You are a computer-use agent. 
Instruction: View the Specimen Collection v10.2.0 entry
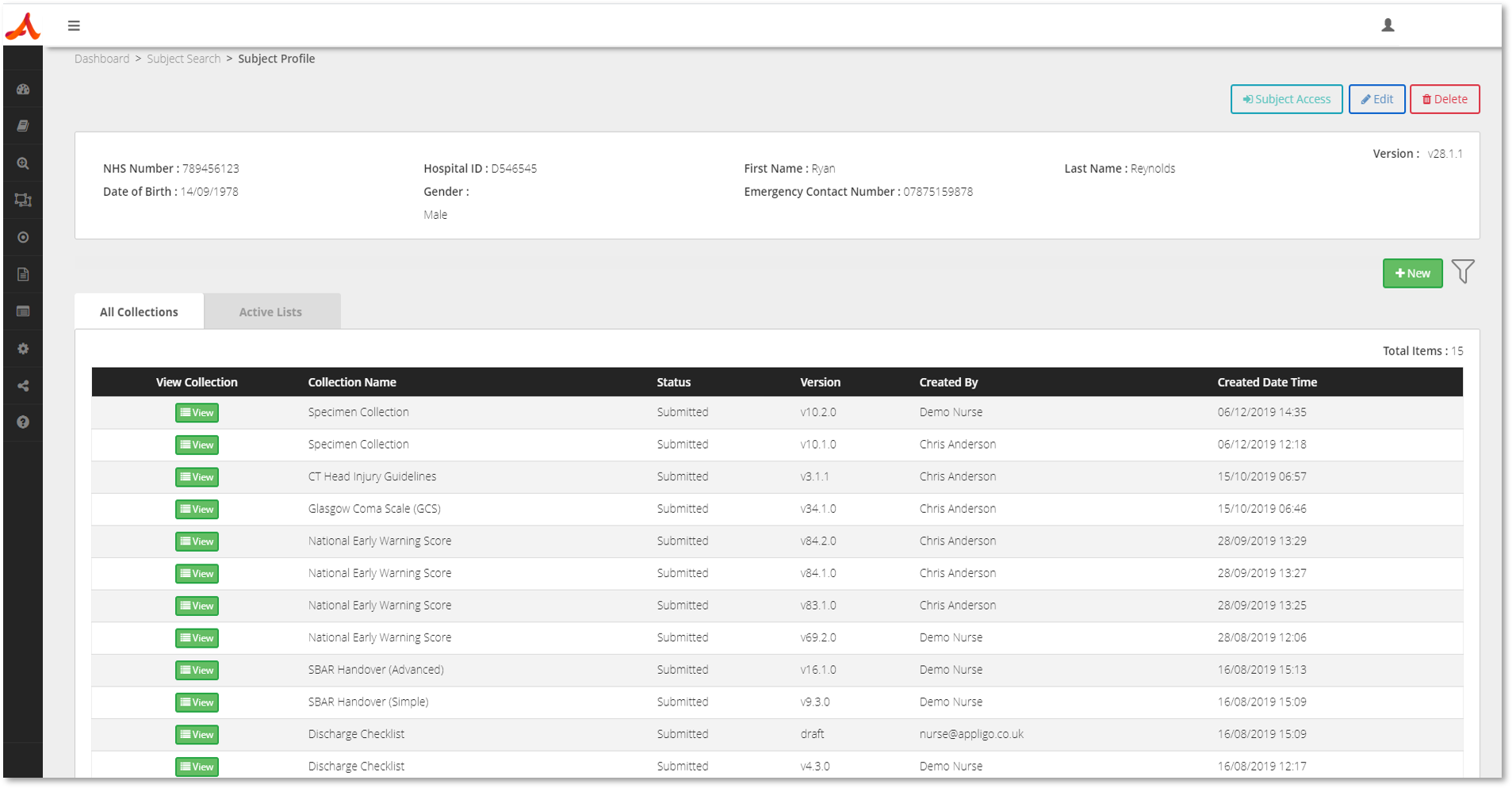coord(197,413)
